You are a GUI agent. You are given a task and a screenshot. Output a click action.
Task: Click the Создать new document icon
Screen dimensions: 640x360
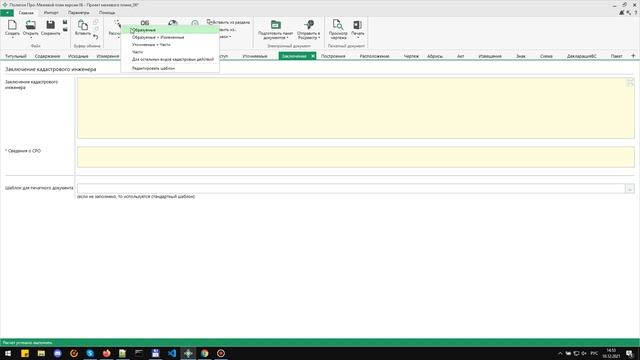coord(12,25)
